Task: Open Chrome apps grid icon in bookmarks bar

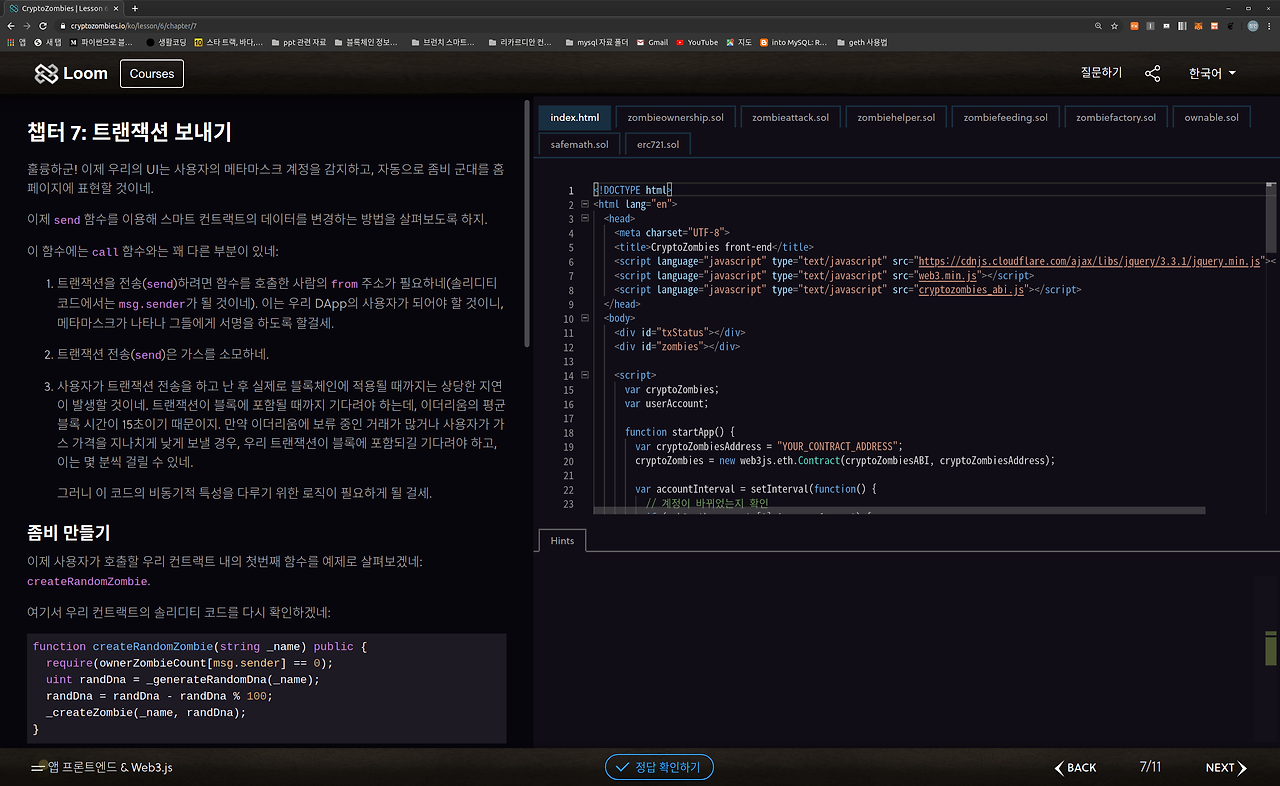Action: tap(10, 42)
